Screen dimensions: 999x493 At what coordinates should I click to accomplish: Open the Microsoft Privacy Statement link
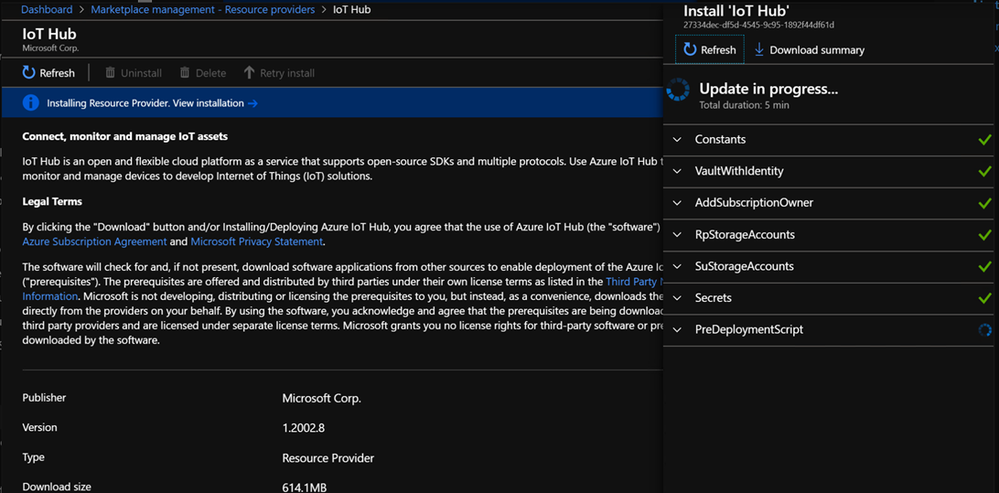pos(256,241)
